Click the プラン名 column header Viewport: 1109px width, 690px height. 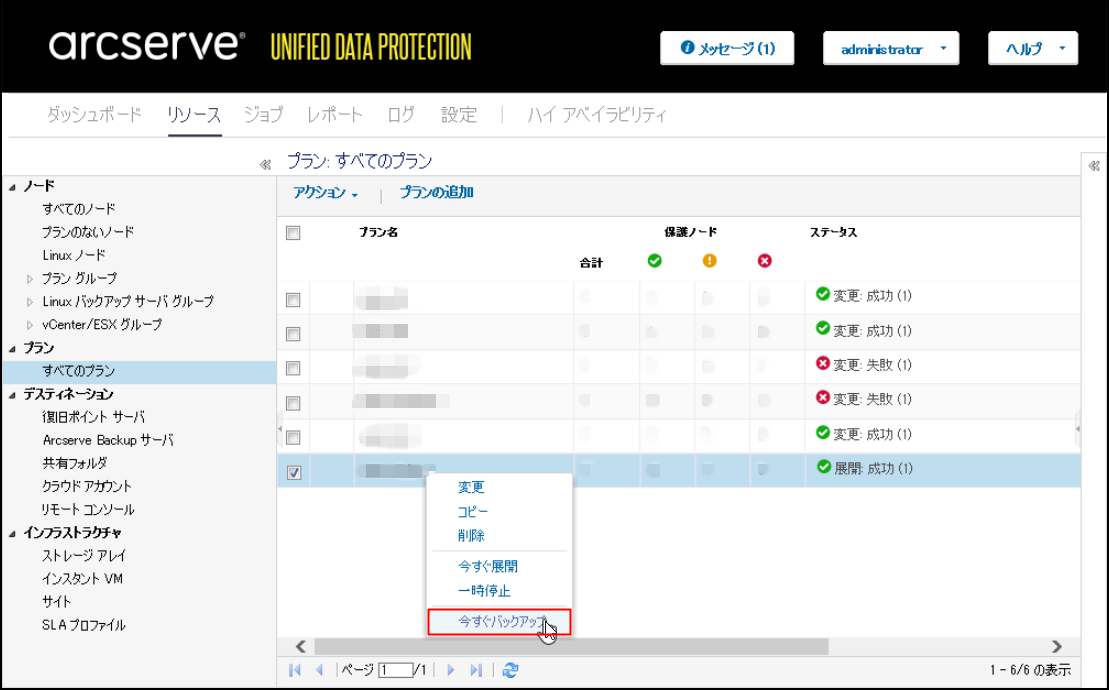(x=378, y=232)
